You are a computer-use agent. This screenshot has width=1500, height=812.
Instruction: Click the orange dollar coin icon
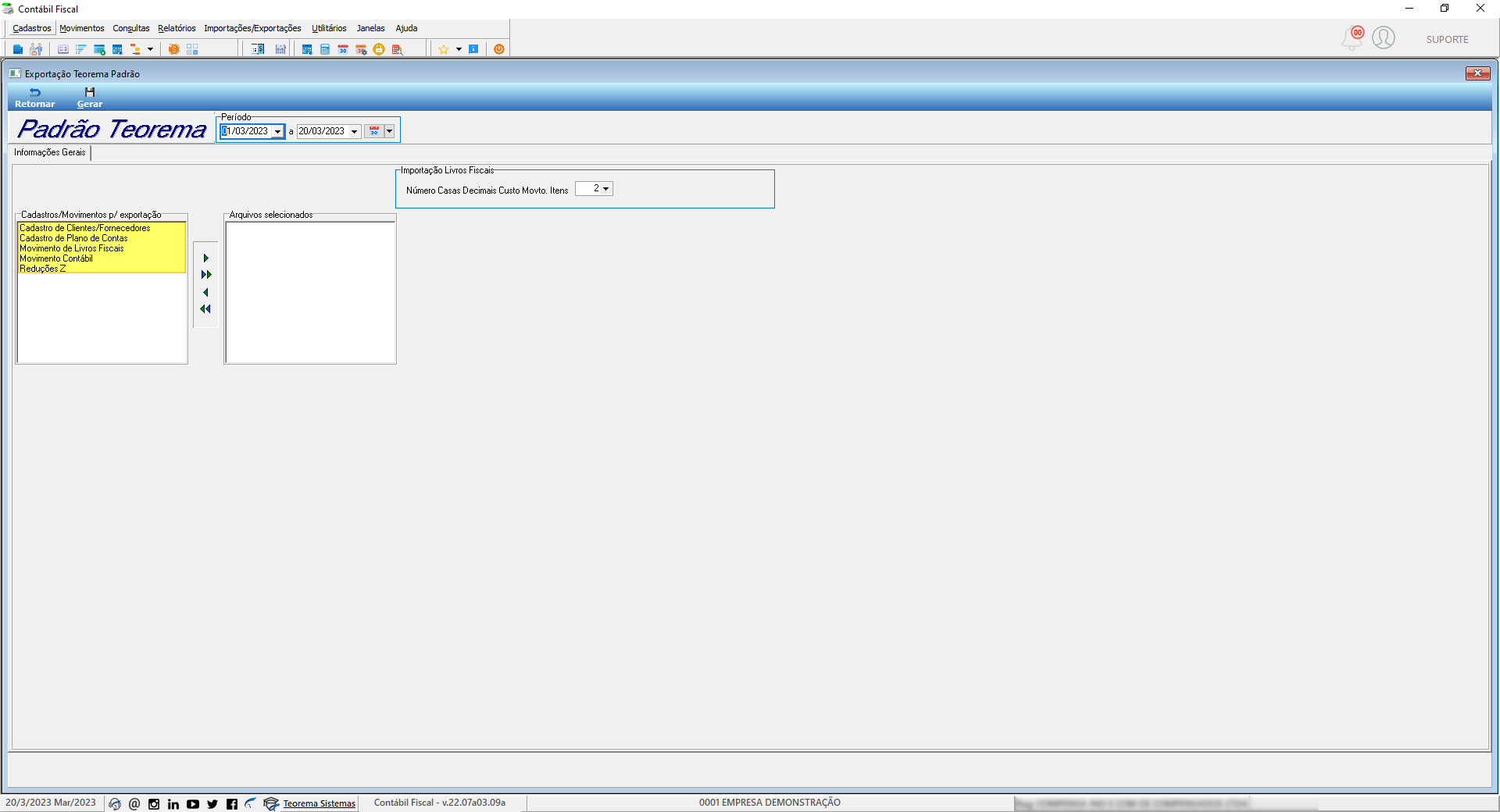click(x=174, y=49)
